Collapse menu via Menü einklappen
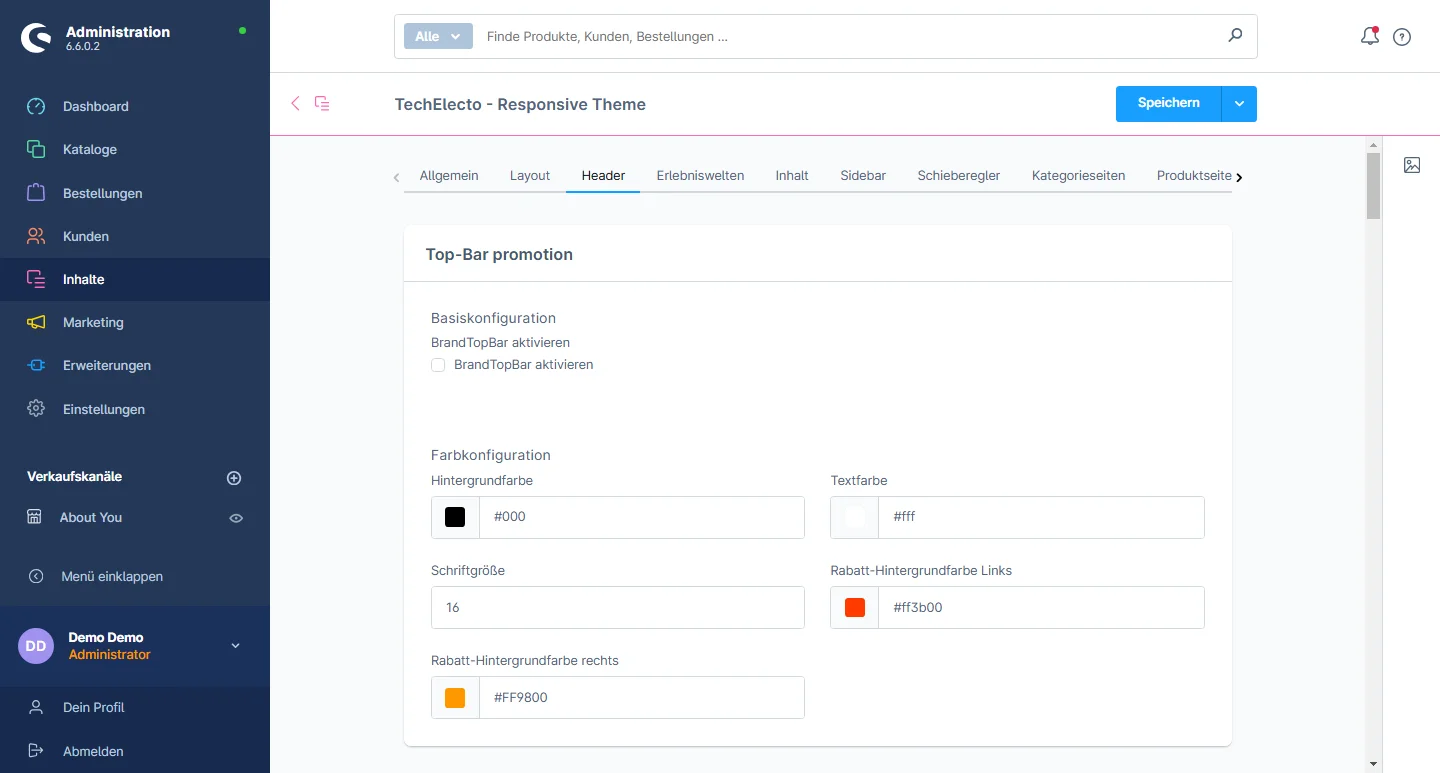Viewport: 1440px width, 773px height. point(111,576)
